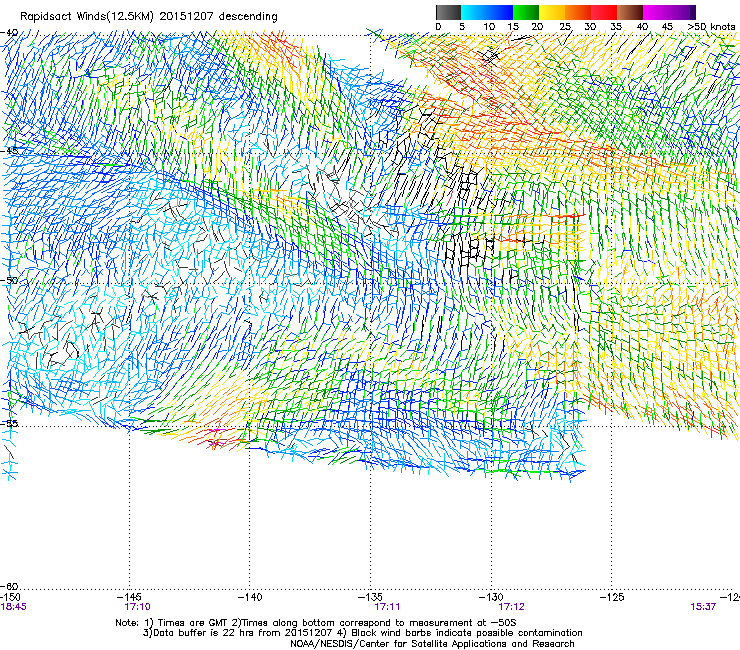The height and width of the screenshot is (650, 740).
Task: Click the 'Rapidscat Winds(12.5KM) 20151207 descending' title
Action: click(149, 17)
